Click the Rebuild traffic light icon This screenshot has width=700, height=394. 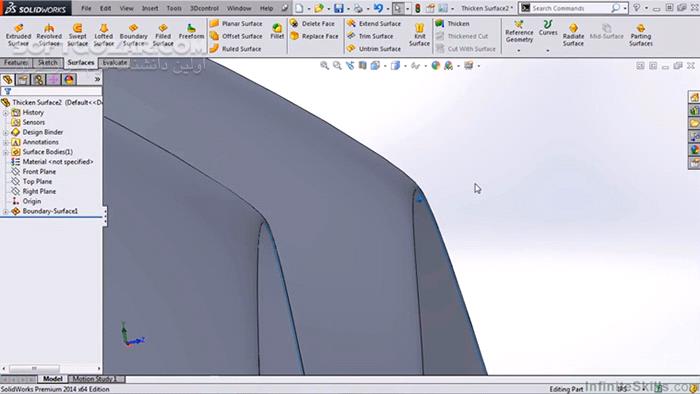tap(418, 8)
